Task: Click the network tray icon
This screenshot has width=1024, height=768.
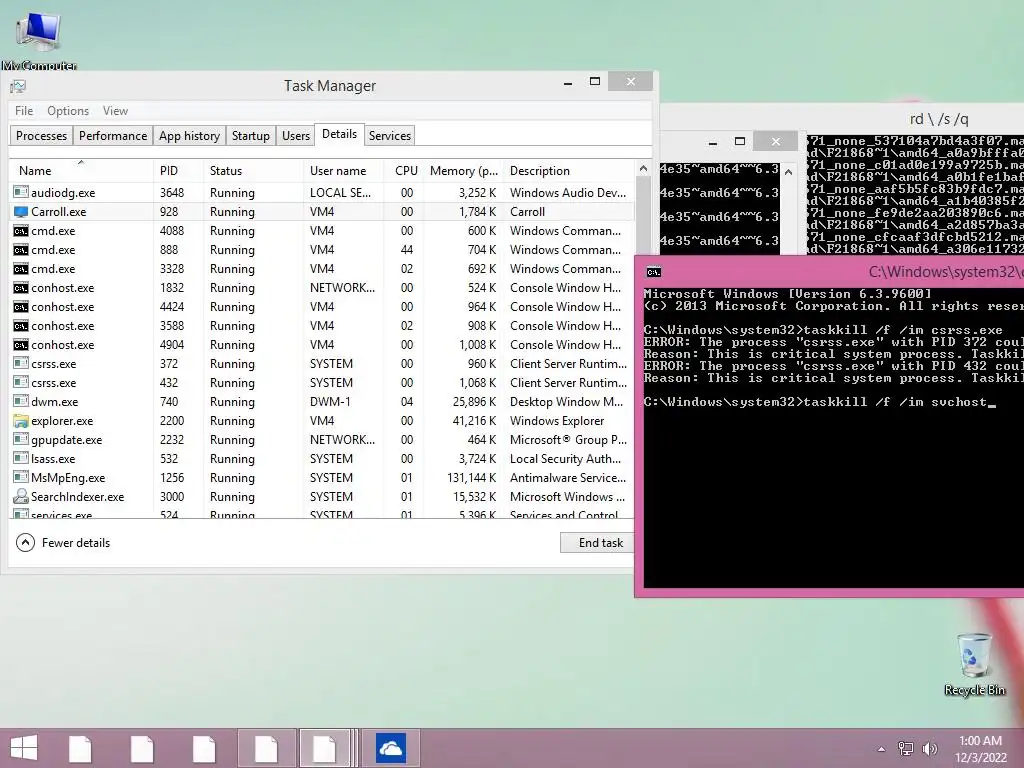Action: pyautogui.click(x=906, y=748)
